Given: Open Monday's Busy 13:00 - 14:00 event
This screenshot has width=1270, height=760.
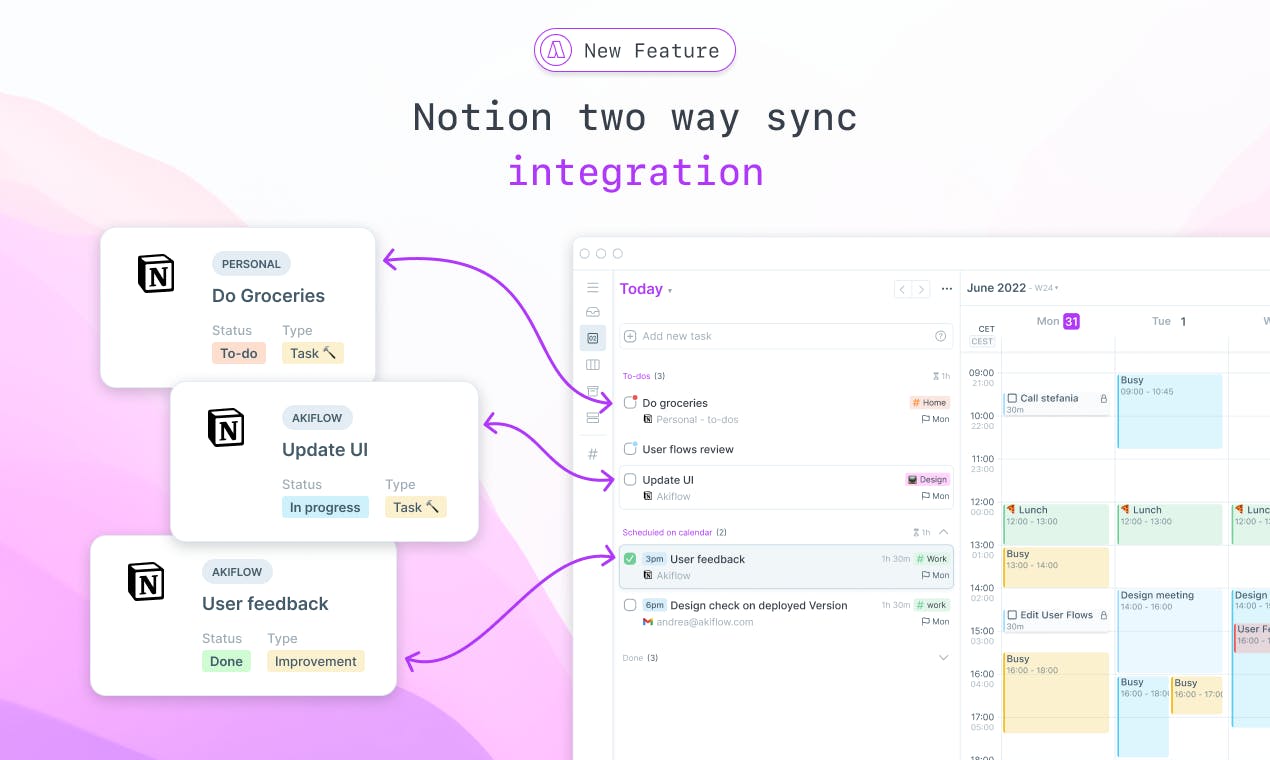Looking at the screenshot, I should 1056,567.
